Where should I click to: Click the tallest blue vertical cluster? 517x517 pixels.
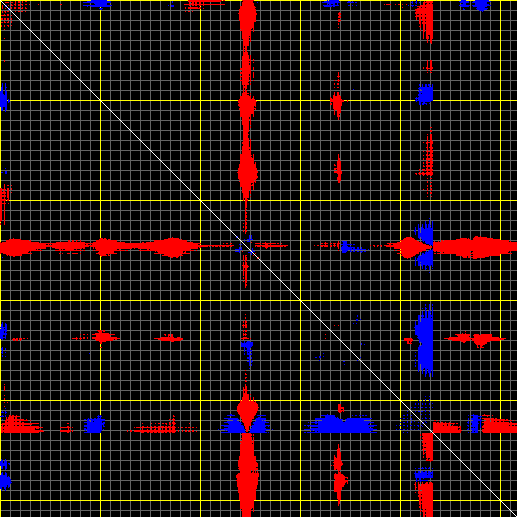click(x=425, y=340)
